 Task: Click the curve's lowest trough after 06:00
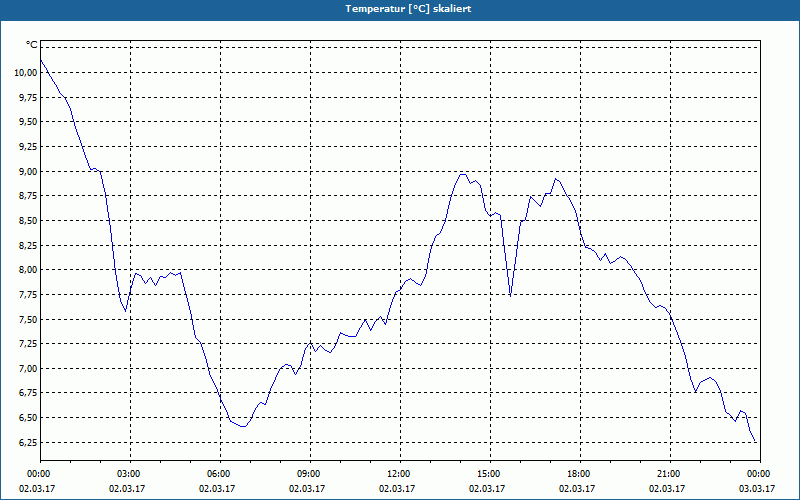click(243, 426)
